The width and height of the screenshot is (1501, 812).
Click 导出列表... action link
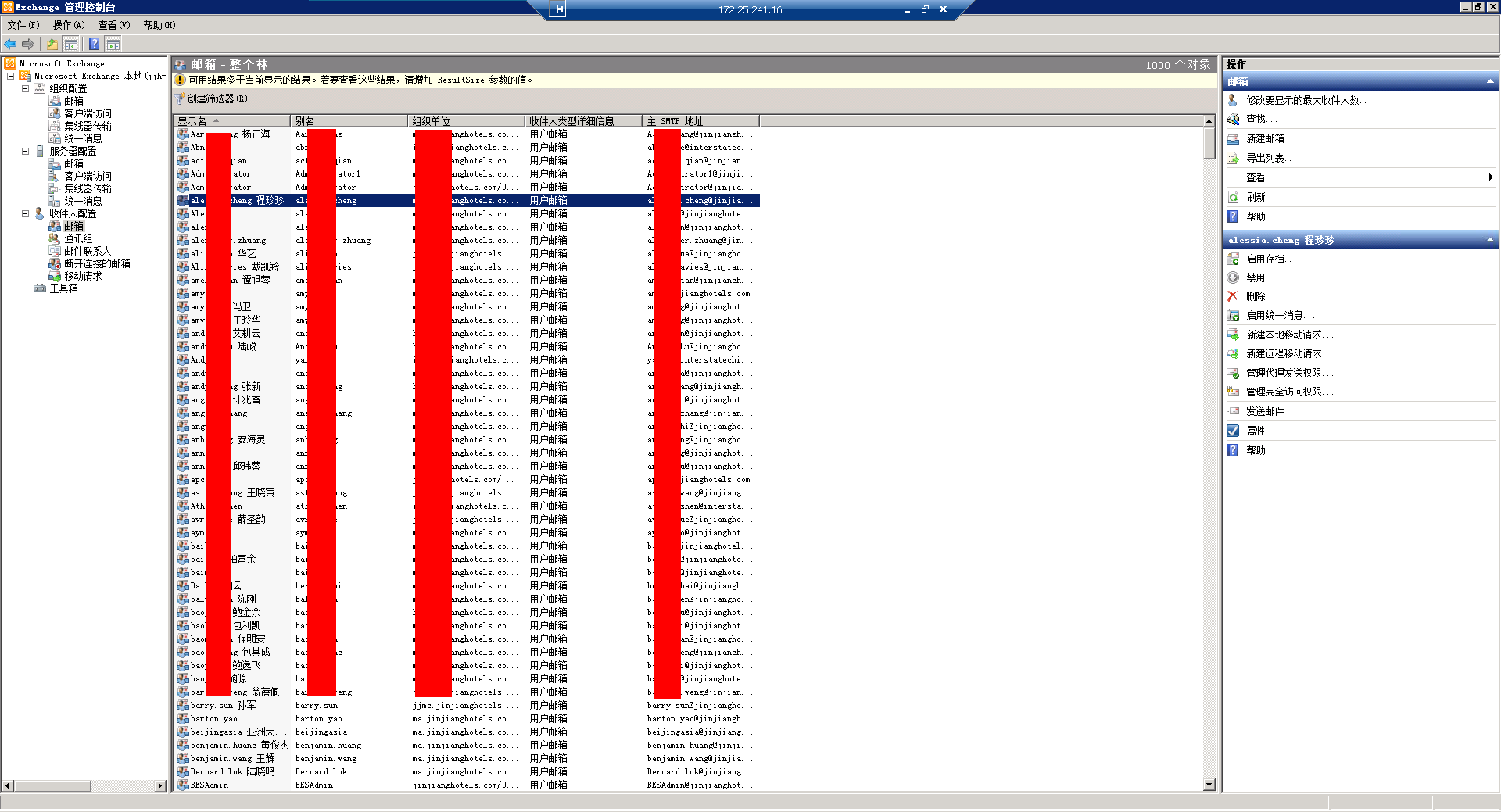1270,158
